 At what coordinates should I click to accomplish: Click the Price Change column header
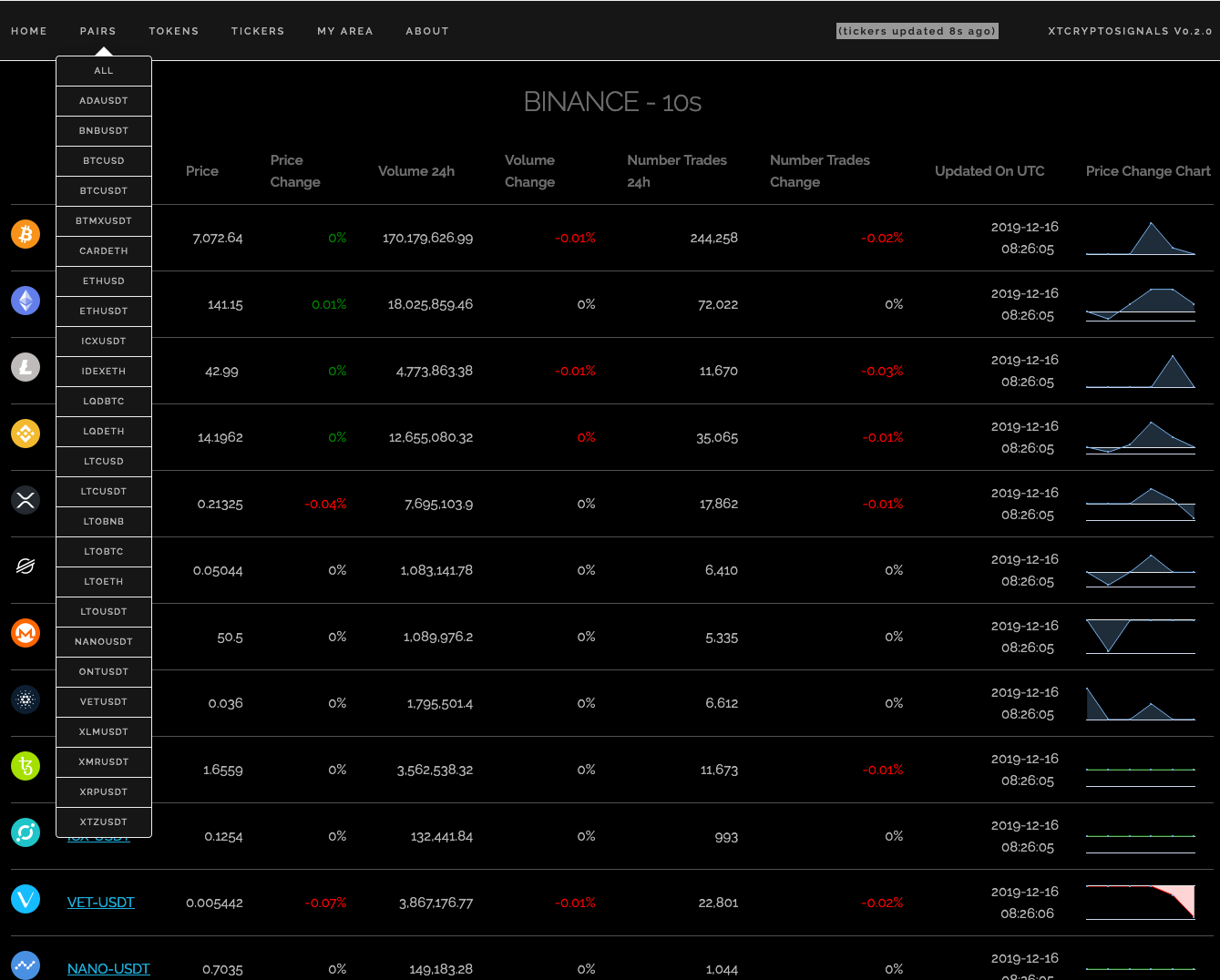tap(295, 171)
